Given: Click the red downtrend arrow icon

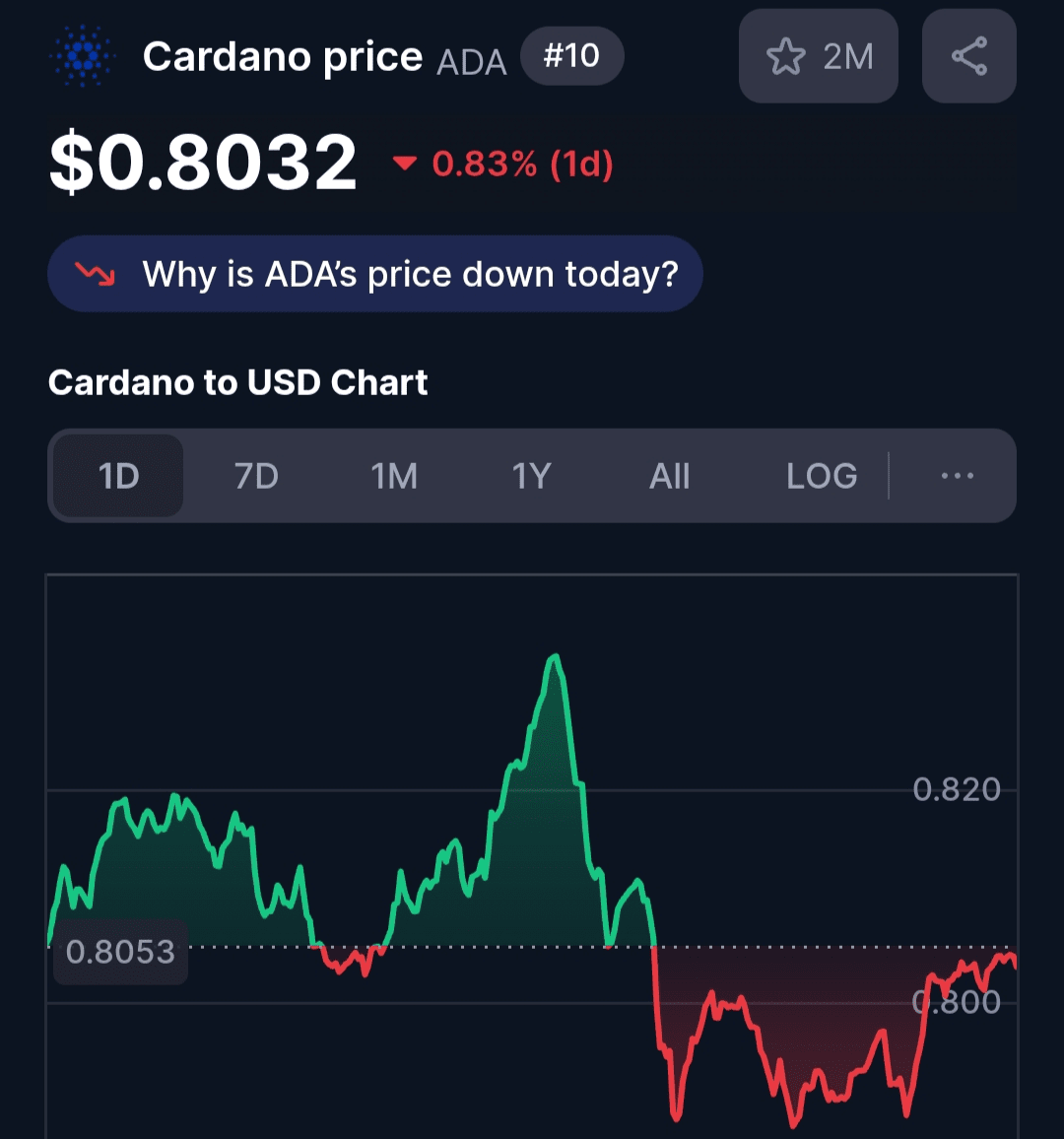Looking at the screenshot, I should coord(96,274).
